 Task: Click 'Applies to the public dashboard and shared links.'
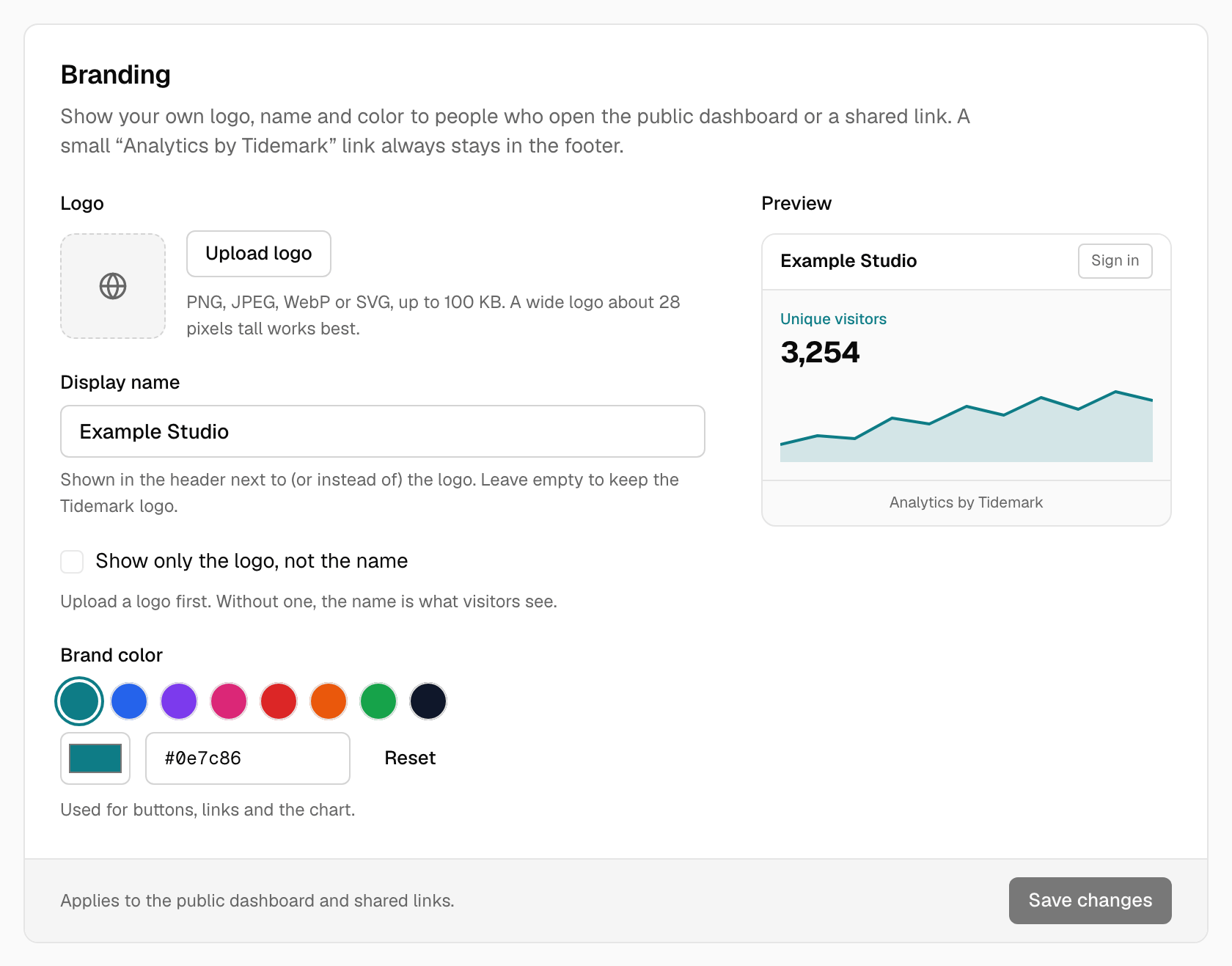pos(257,901)
